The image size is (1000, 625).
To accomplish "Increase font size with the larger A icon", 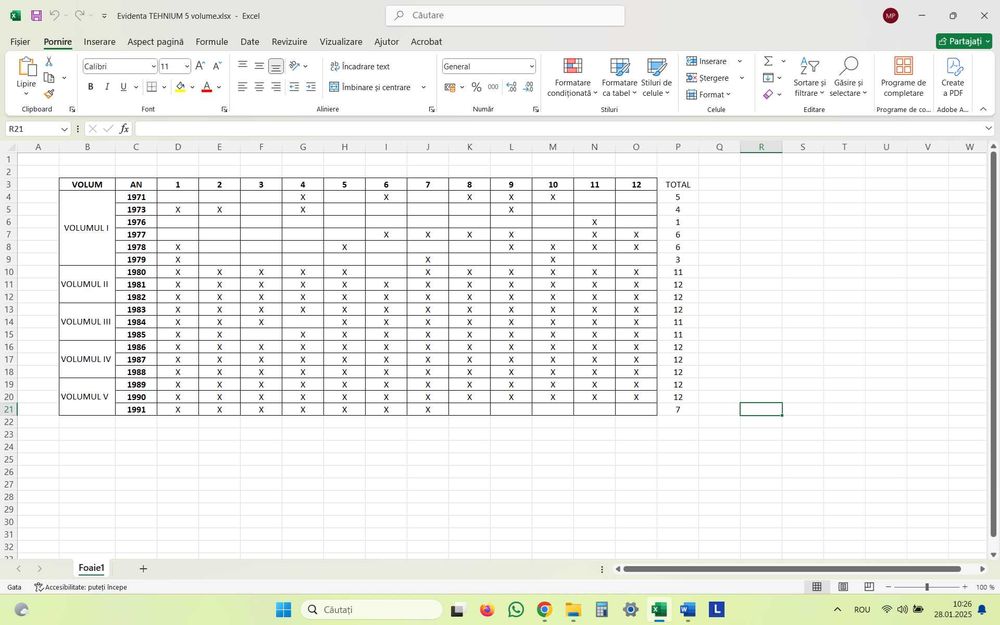I will coord(200,66).
